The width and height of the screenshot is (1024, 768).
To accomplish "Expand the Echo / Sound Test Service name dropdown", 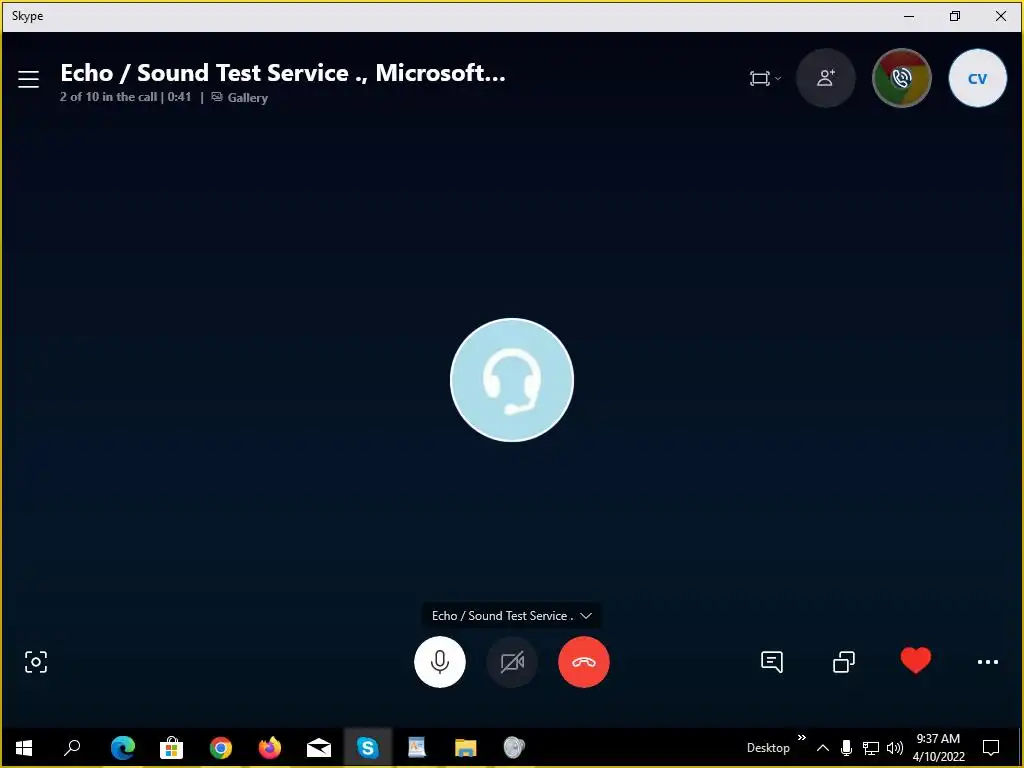I will pyautogui.click(x=512, y=616).
